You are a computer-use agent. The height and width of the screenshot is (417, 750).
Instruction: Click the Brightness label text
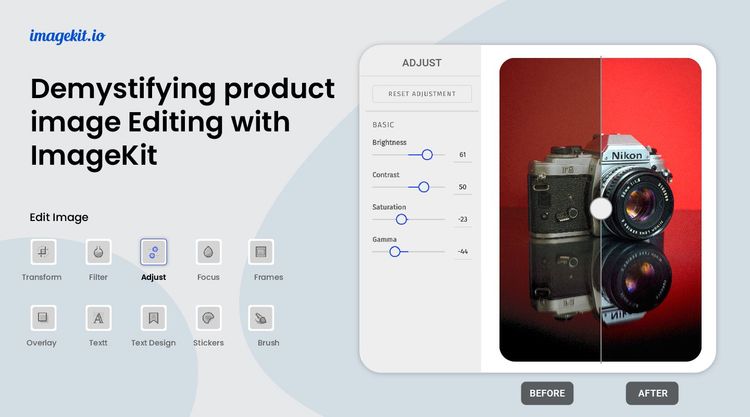point(389,143)
